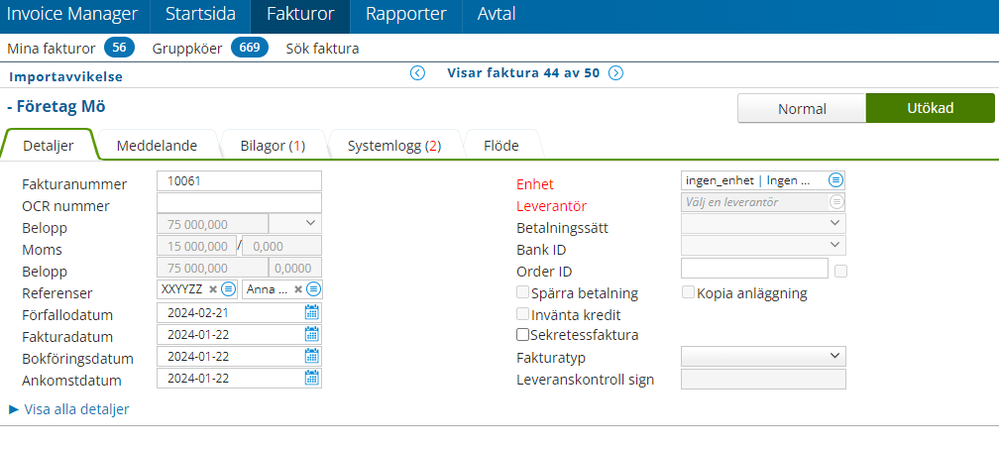Open Betalningssätt dropdown
999x449 pixels.
point(763,224)
